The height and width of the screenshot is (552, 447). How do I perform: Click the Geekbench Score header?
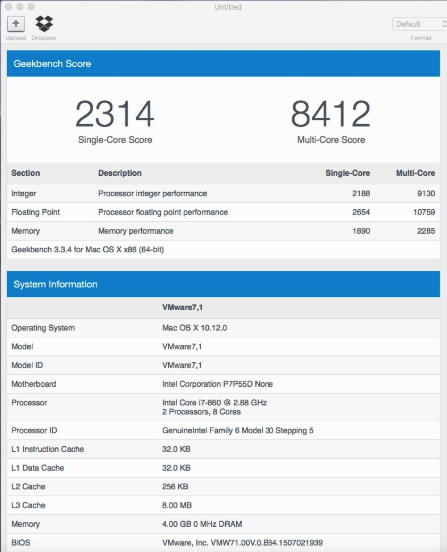point(223,63)
